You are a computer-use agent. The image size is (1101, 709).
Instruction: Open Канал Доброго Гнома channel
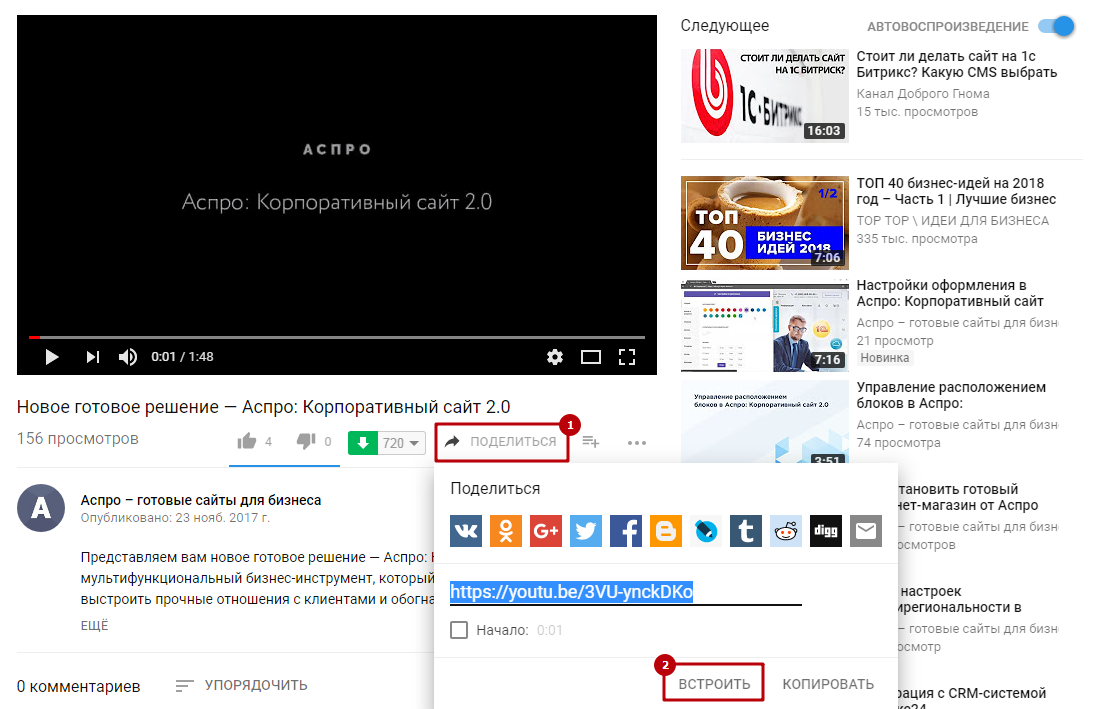point(923,93)
